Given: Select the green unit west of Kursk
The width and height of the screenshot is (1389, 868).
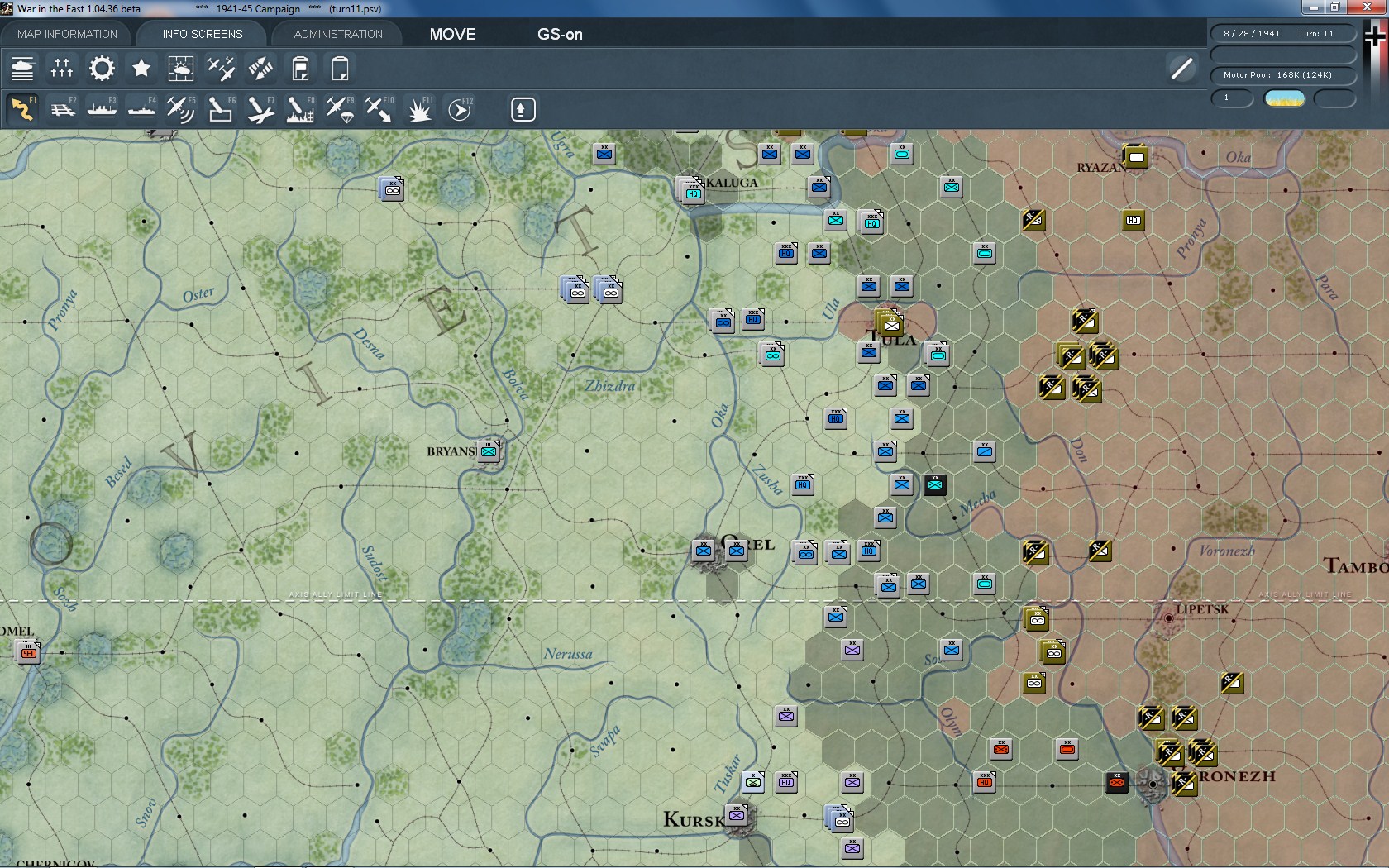Looking at the screenshot, I should pyautogui.click(x=753, y=781).
